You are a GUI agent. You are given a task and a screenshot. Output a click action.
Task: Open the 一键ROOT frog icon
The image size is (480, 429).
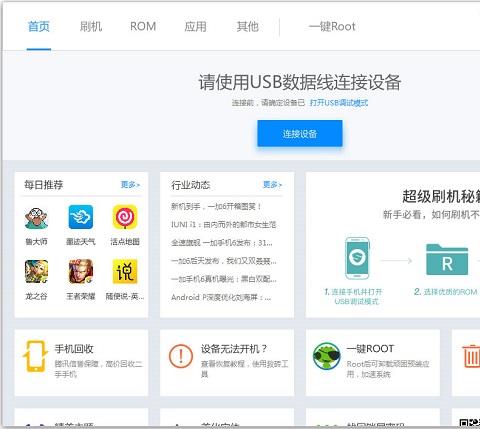pos(326,356)
